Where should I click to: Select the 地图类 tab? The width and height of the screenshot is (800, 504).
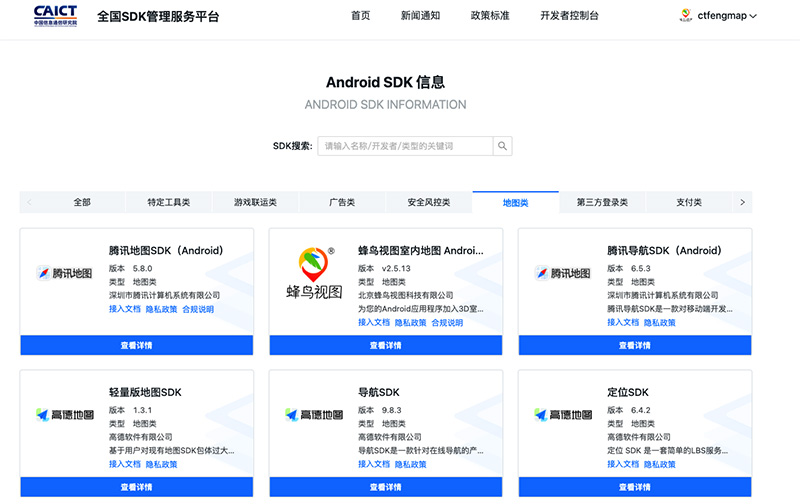[516, 203]
